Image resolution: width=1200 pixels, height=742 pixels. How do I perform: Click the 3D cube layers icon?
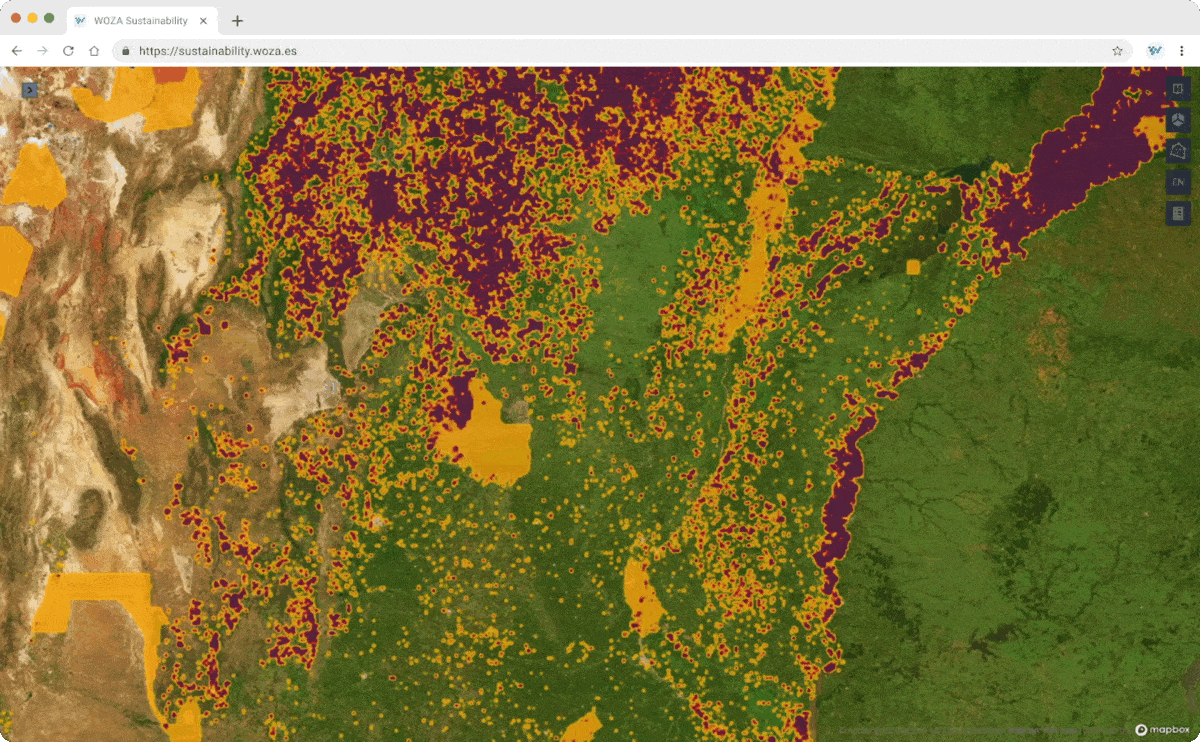(1178, 120)
